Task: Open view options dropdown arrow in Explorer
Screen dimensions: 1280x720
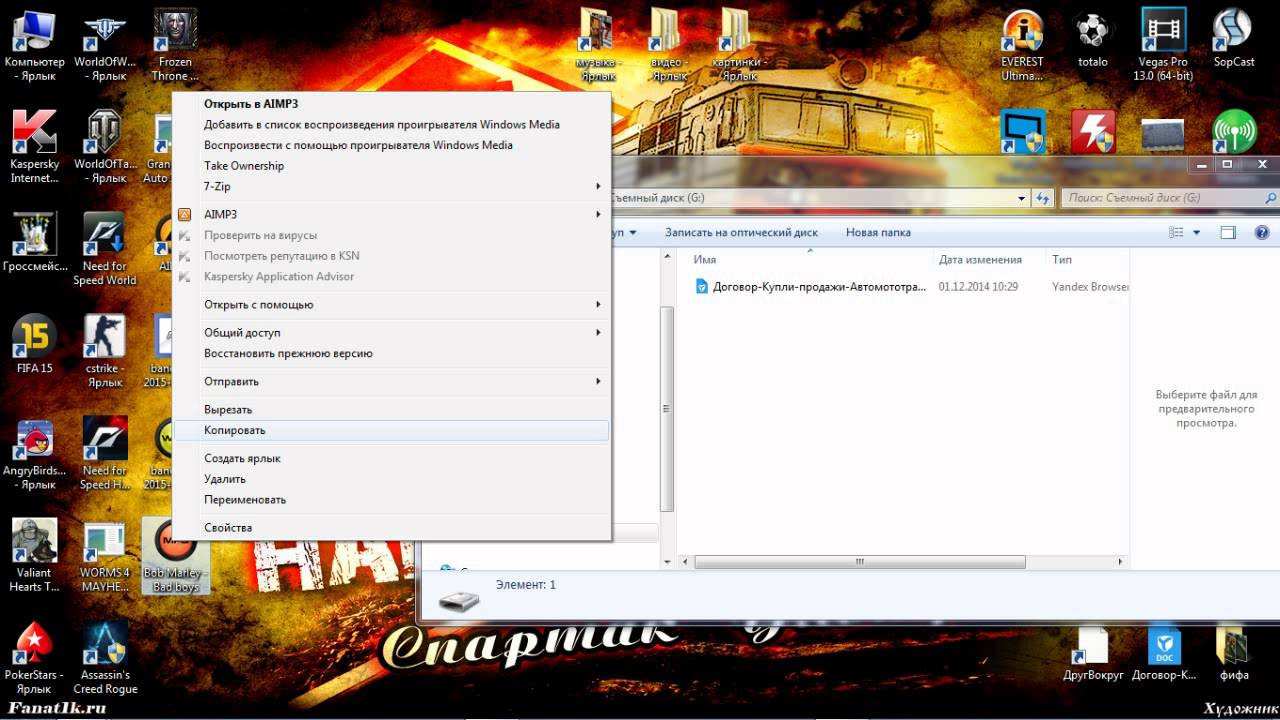Action: pos(1197,232)
